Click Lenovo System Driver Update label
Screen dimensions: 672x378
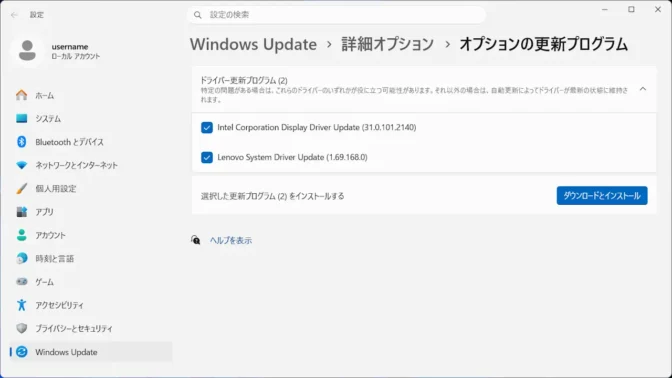pos(292,157)
